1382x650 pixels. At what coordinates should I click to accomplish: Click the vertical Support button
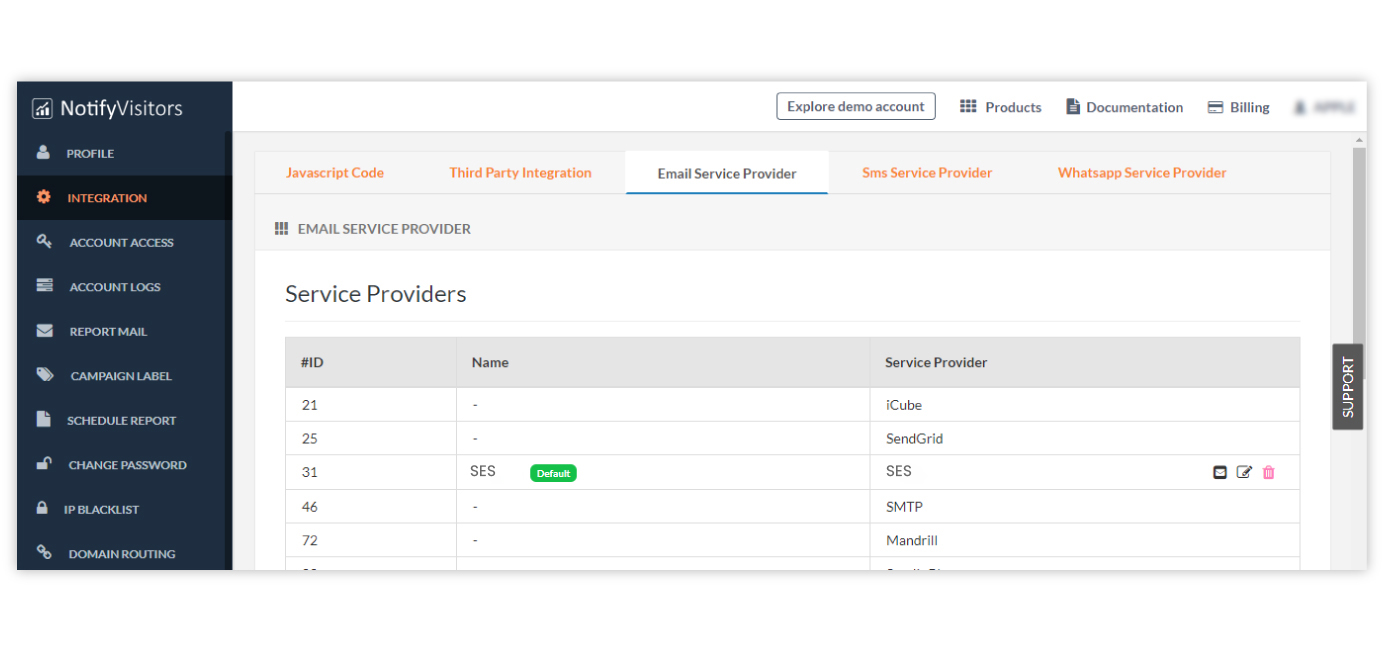1347,387
